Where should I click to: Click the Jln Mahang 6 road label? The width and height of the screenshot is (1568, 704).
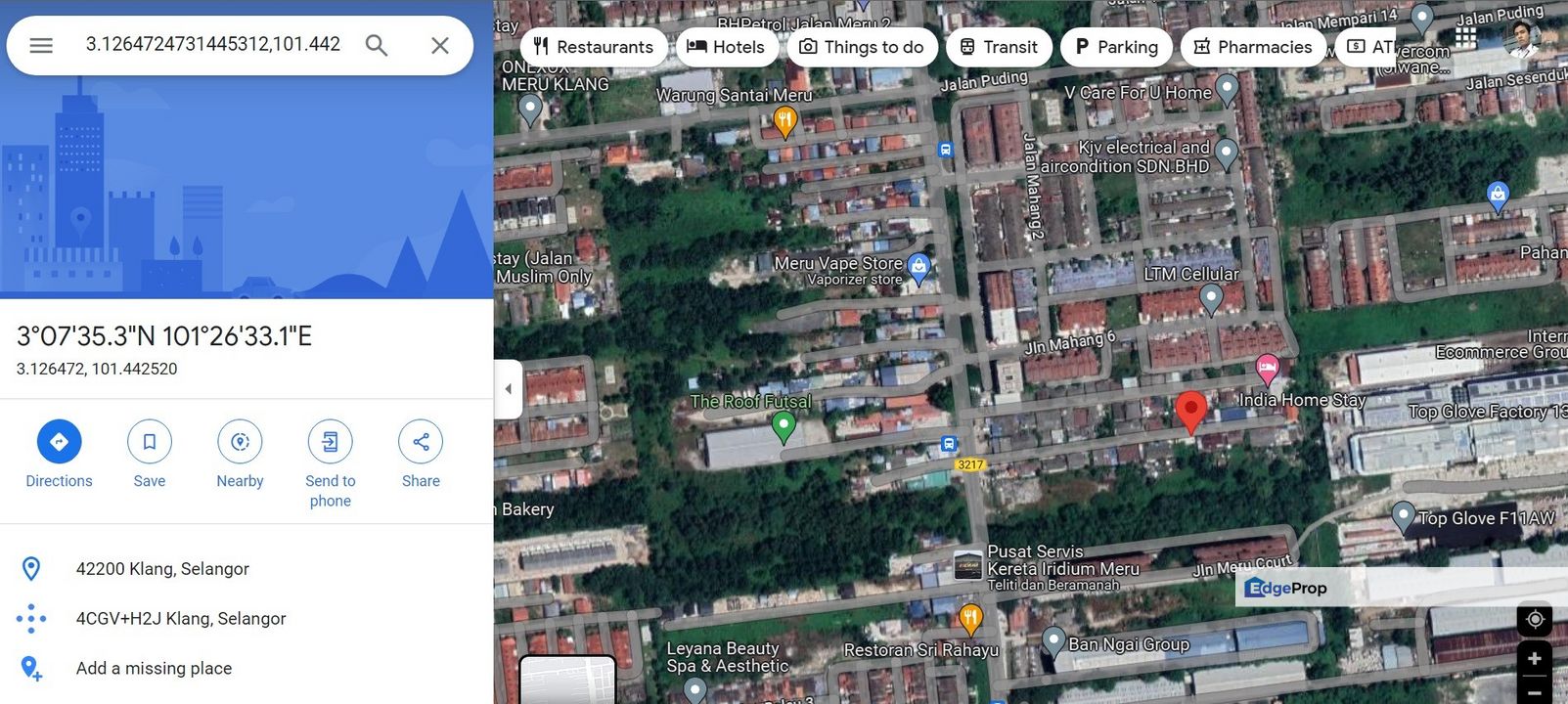click(1070, 342)
